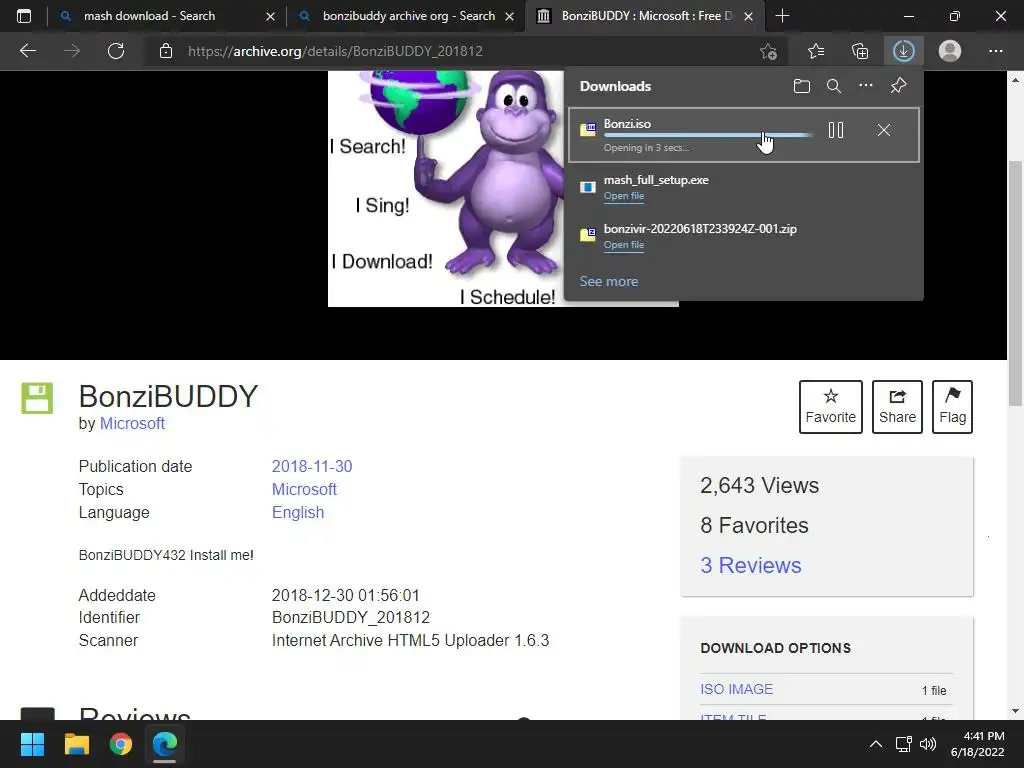Click the DOWNLOAD OPTIONS heading
1024x768 pixels.
click(x=775, y=648)
